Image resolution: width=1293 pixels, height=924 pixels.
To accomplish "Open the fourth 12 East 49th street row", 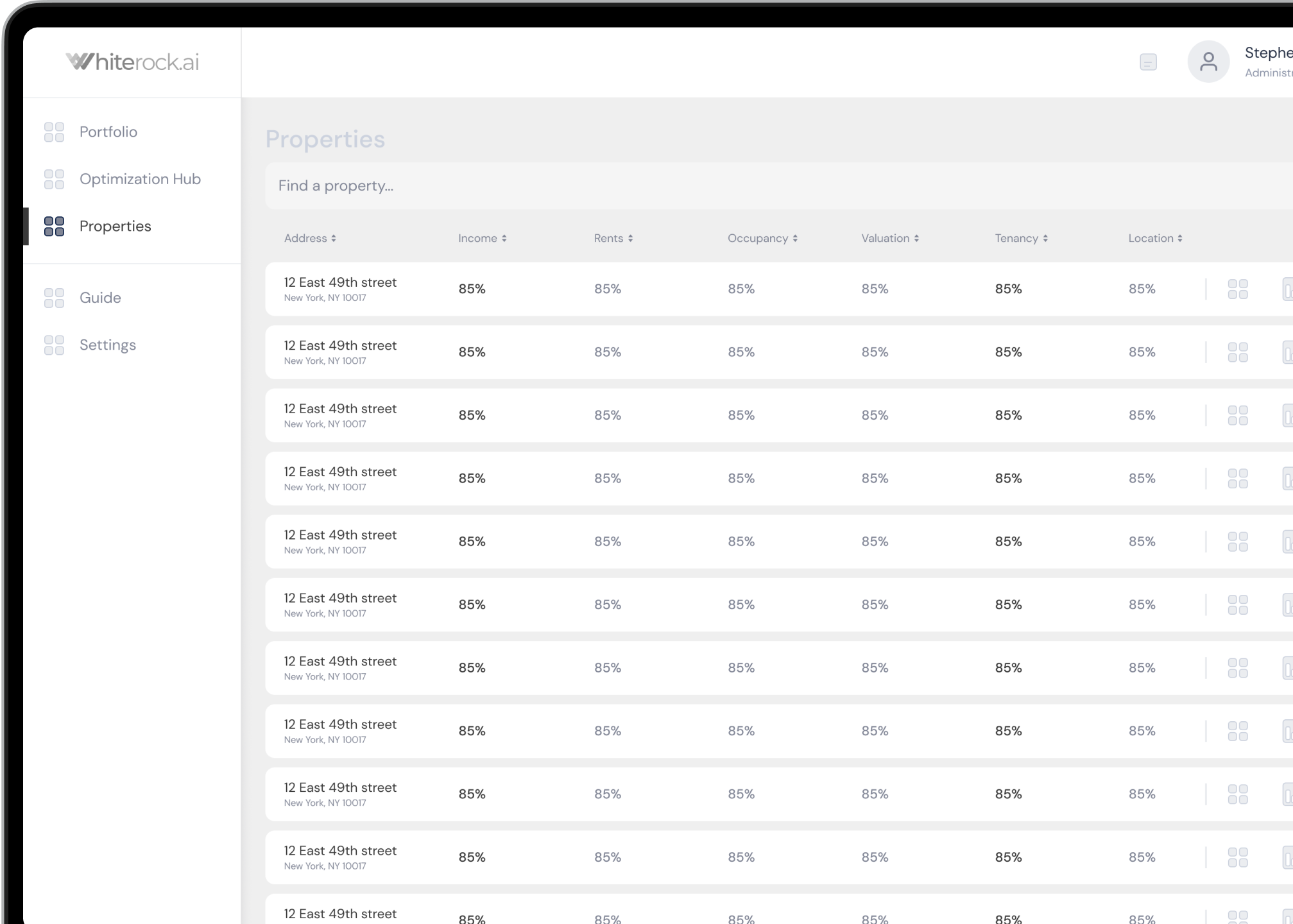I will tap(779, 479).
